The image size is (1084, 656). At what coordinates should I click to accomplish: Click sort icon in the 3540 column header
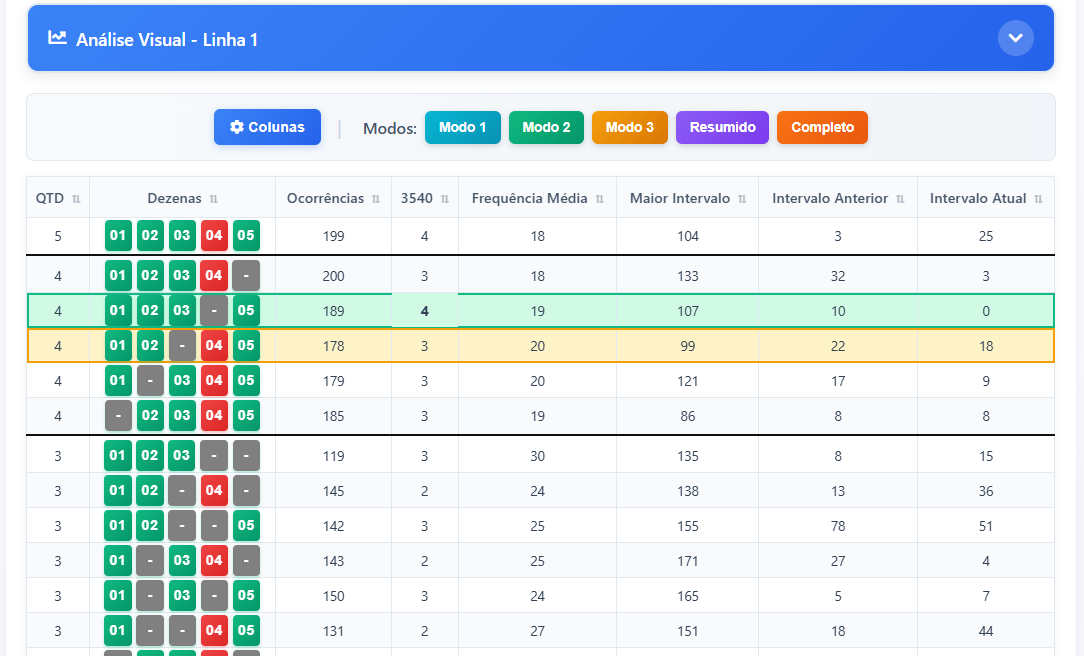click(x=445, y=199)
